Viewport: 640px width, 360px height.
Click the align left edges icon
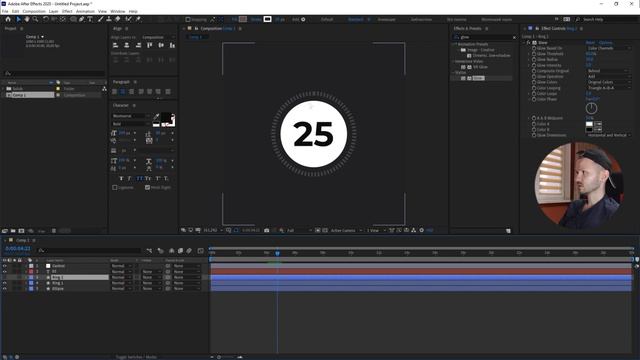point(116,45)
